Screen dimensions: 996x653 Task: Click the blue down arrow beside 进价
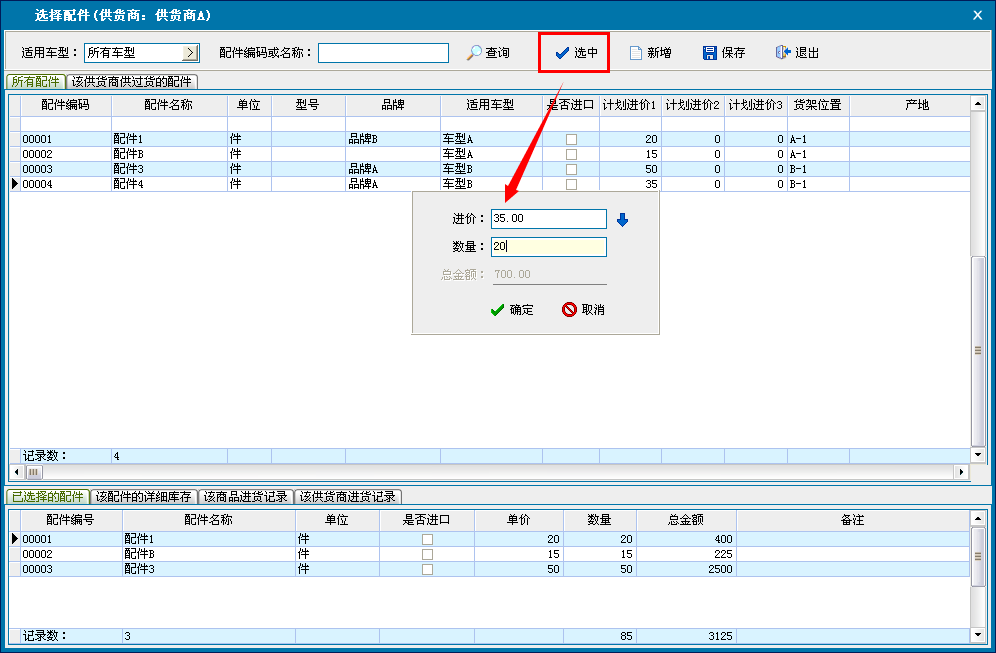click(x=622, y=220)
